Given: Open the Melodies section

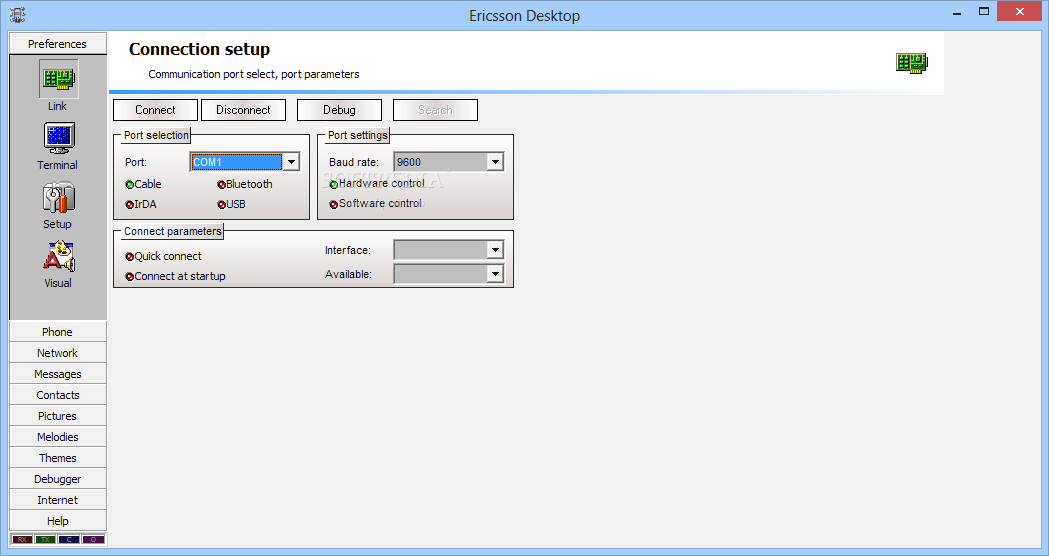Looking at the screenshot, I should coord(58,437).
